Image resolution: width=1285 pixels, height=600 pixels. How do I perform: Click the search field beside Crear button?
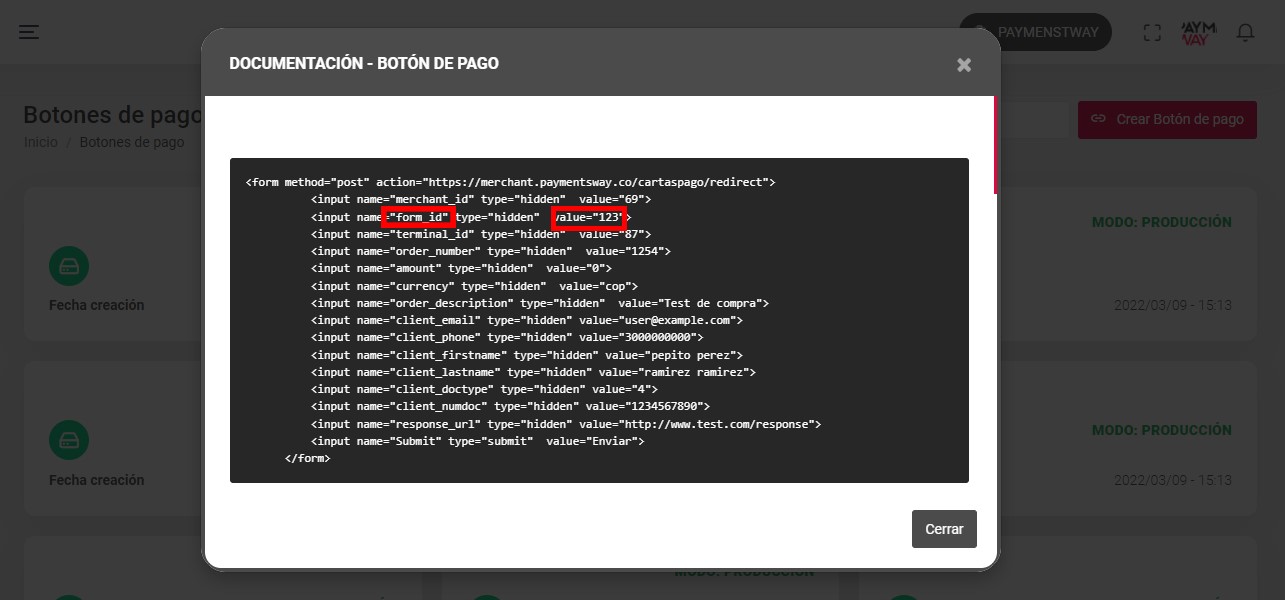(1033, 119)
